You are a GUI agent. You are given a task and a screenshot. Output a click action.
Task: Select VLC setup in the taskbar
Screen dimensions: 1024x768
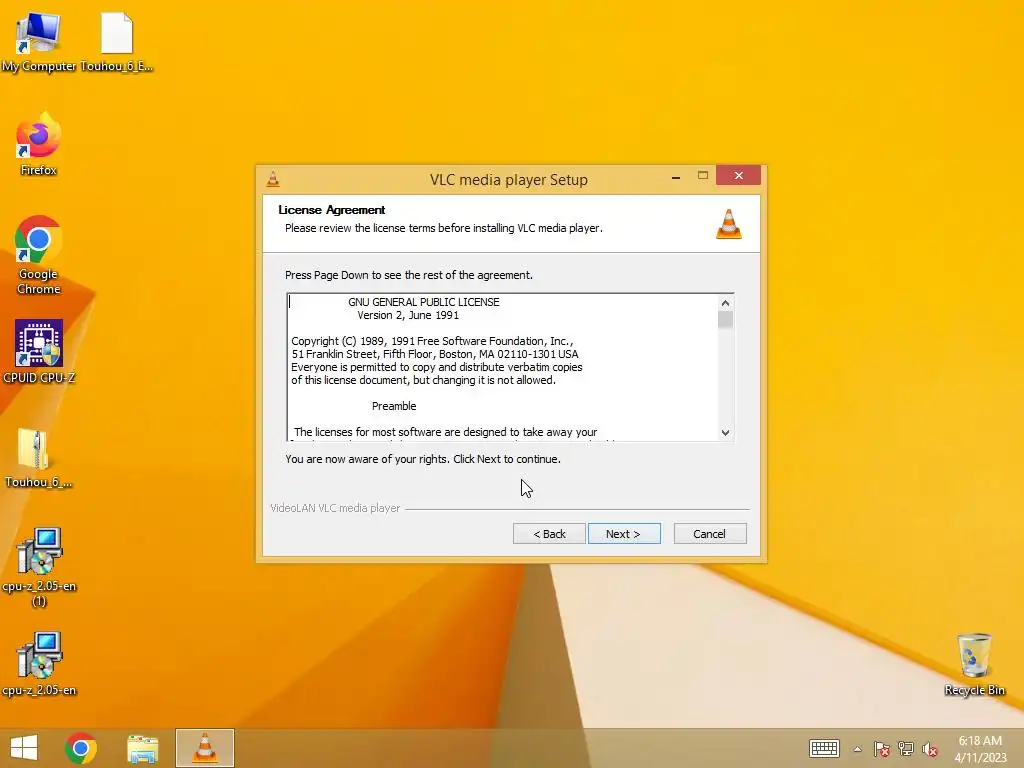click(x=204, y=748)
